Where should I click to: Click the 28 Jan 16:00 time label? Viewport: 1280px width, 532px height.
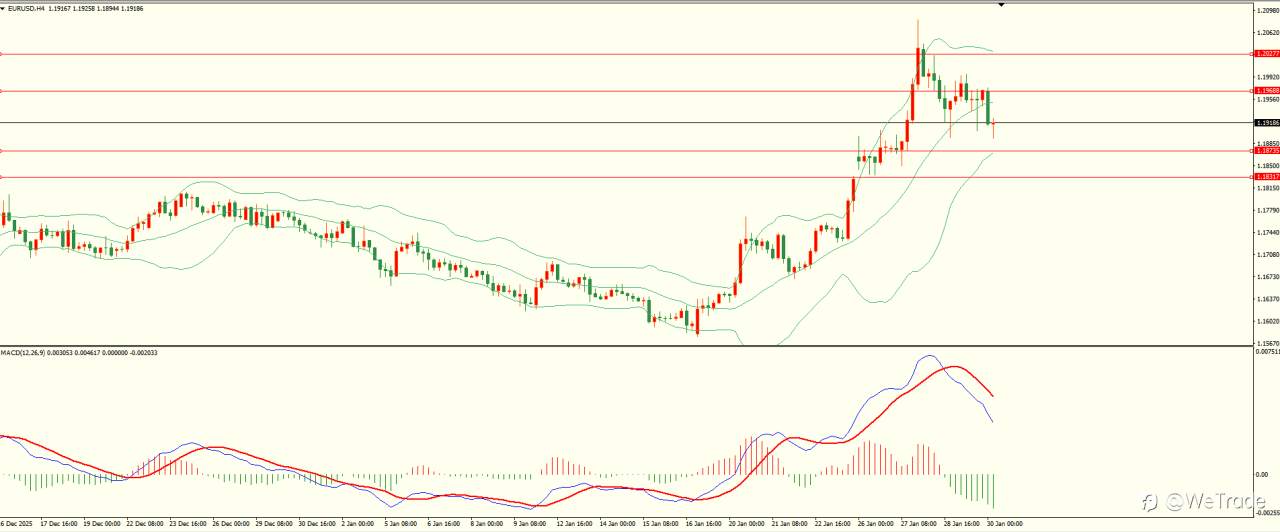(x=962, y=523)
